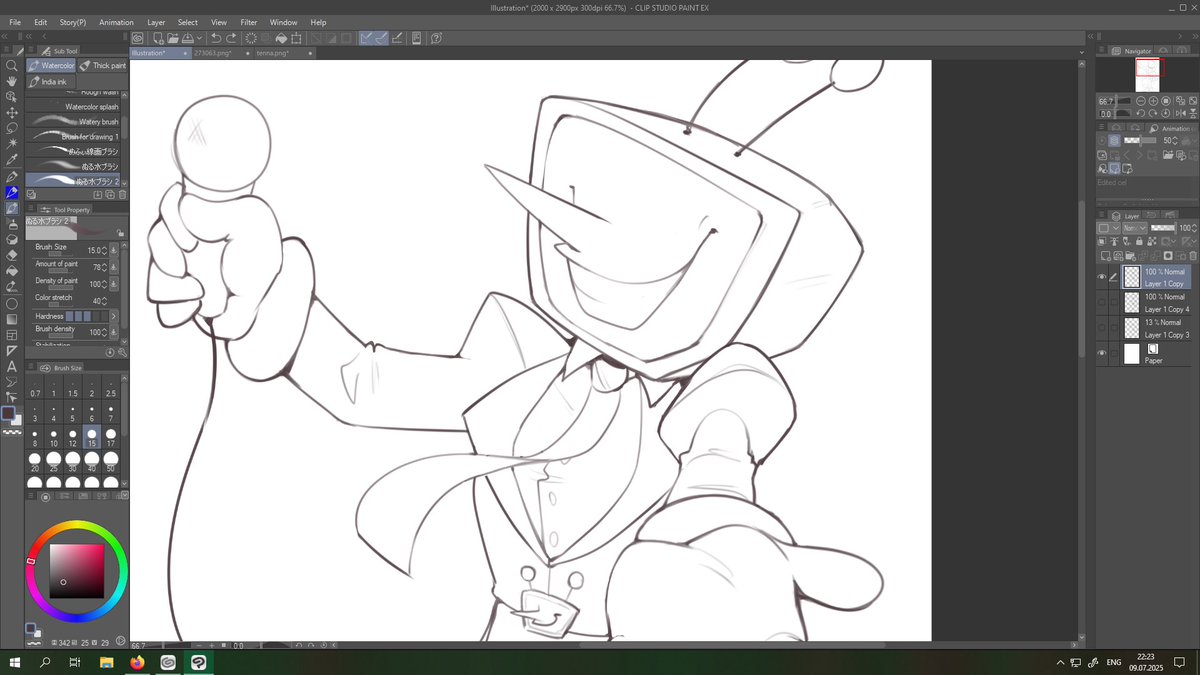The height and width of the screenshot is (675, 1200).
Task: Open the Filter menu
Action: pos(249,22)
